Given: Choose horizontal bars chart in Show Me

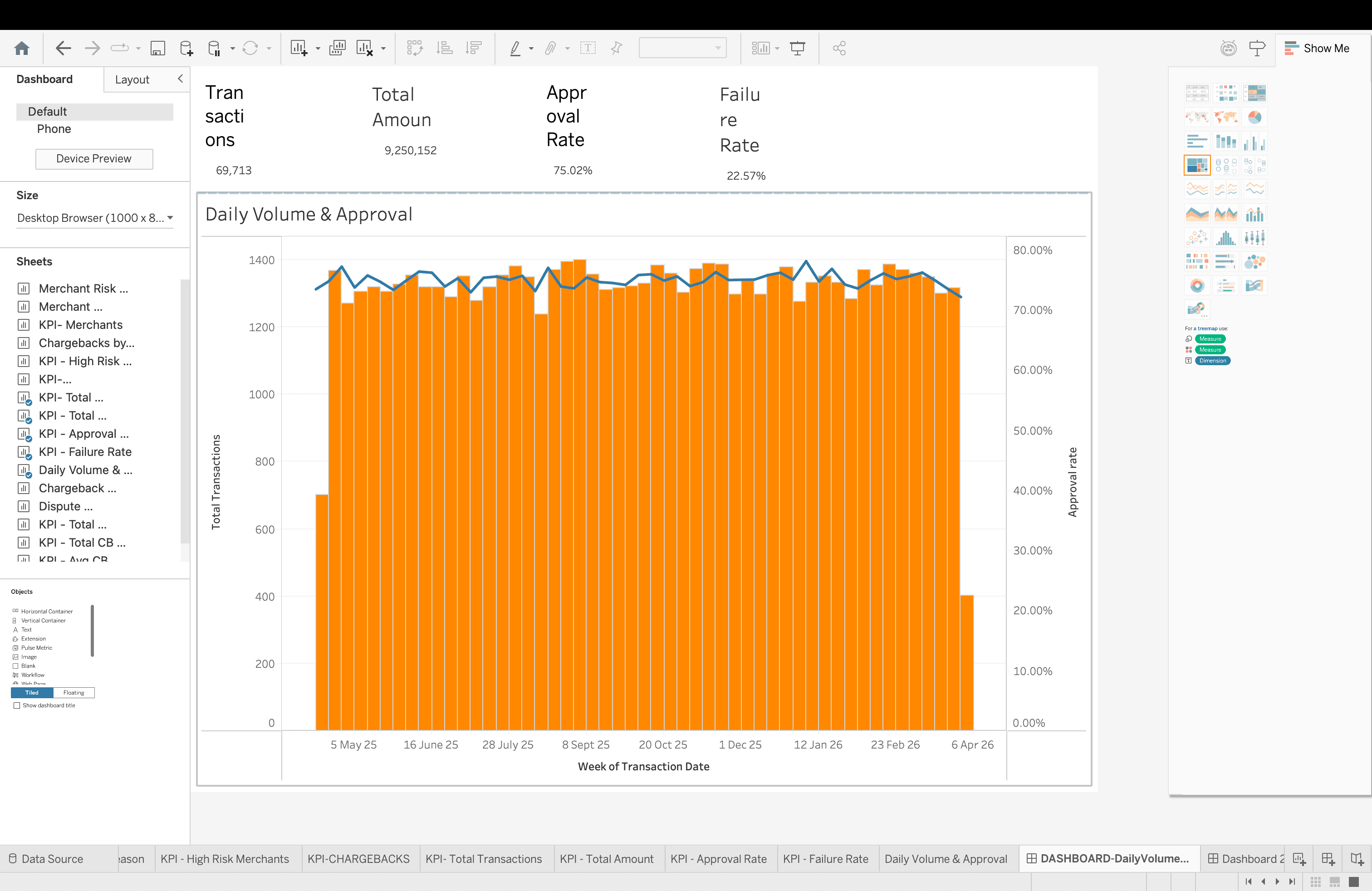Looking at the screenshot, I should [x=1197, y=142].
